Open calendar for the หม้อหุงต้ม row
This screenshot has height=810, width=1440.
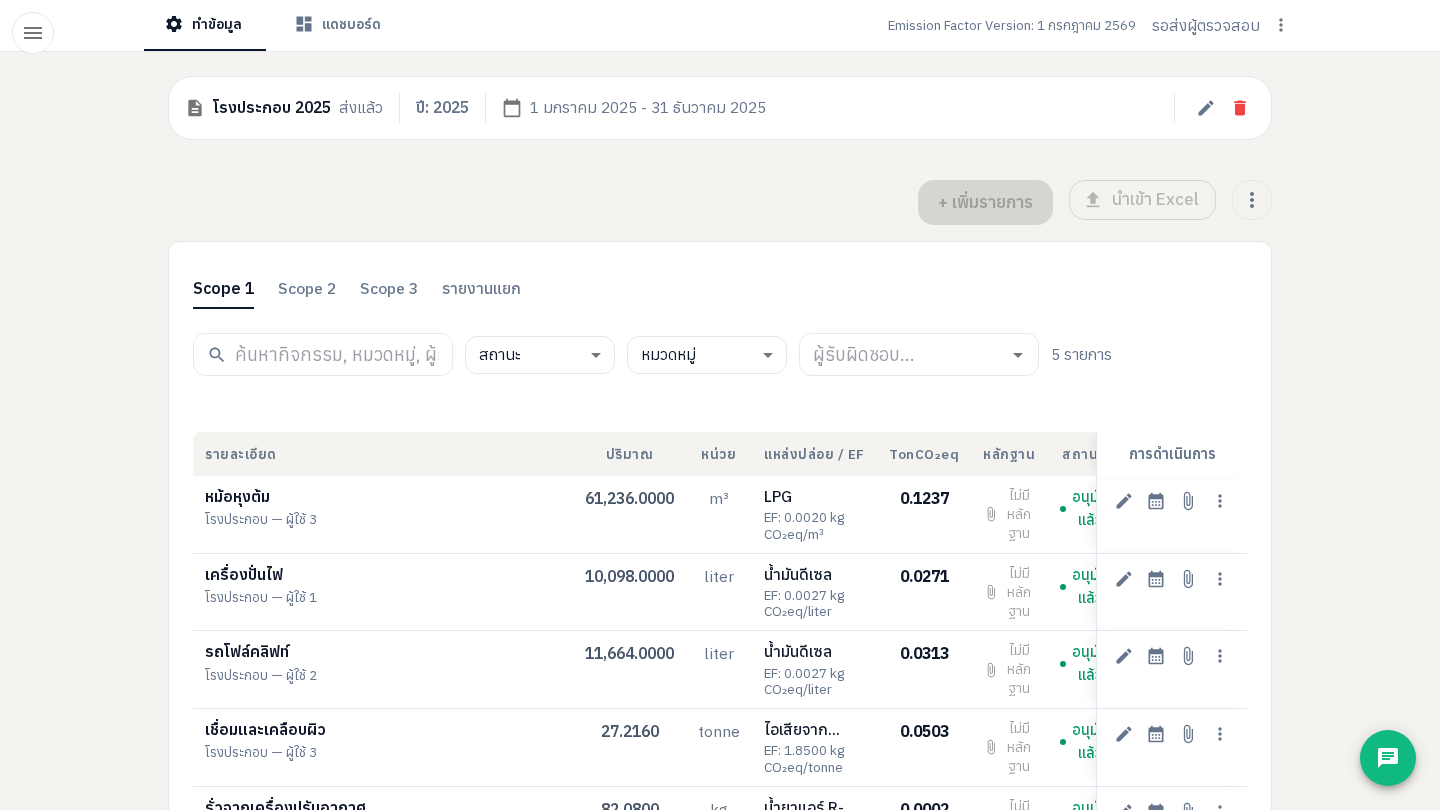click(x=1156, y=501)
